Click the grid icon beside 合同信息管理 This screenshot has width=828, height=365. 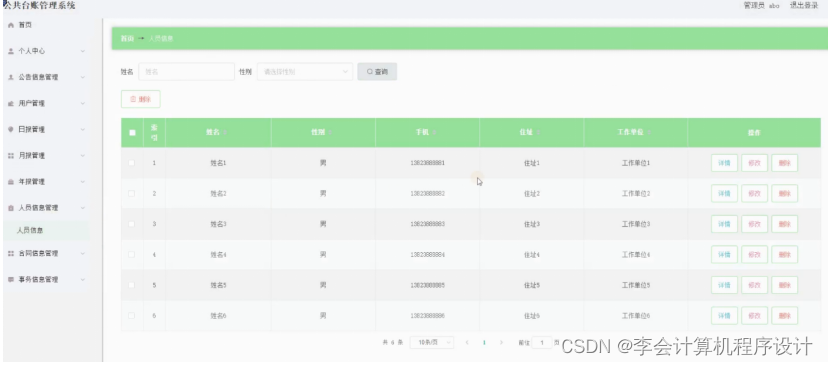click(x=11, y=254)
